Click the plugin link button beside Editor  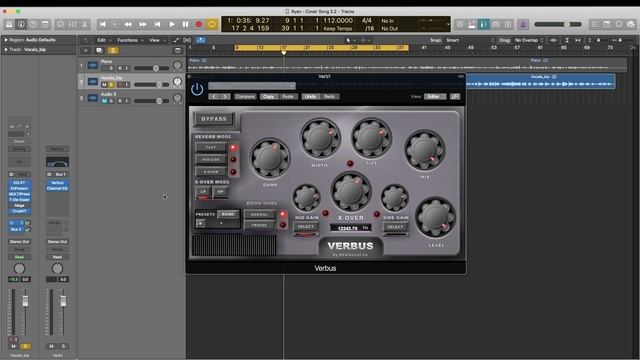[x=455, y=97]
